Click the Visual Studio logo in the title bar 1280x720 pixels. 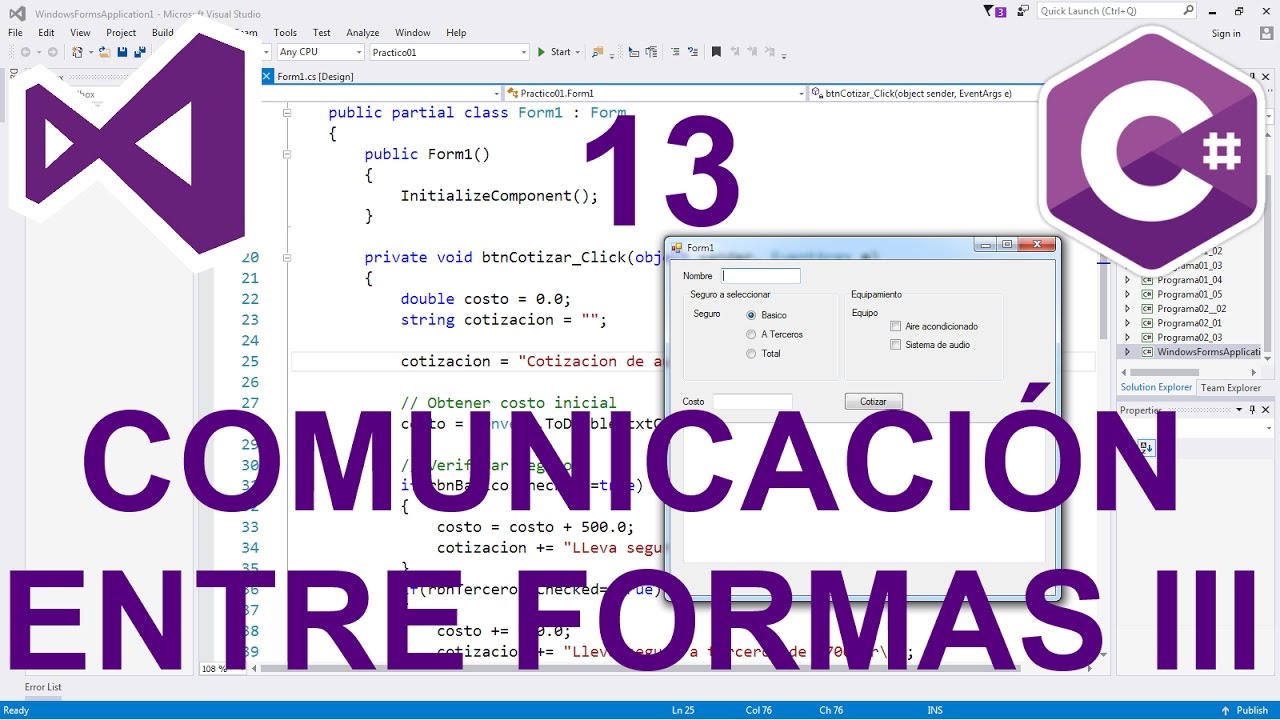[17, 14]
